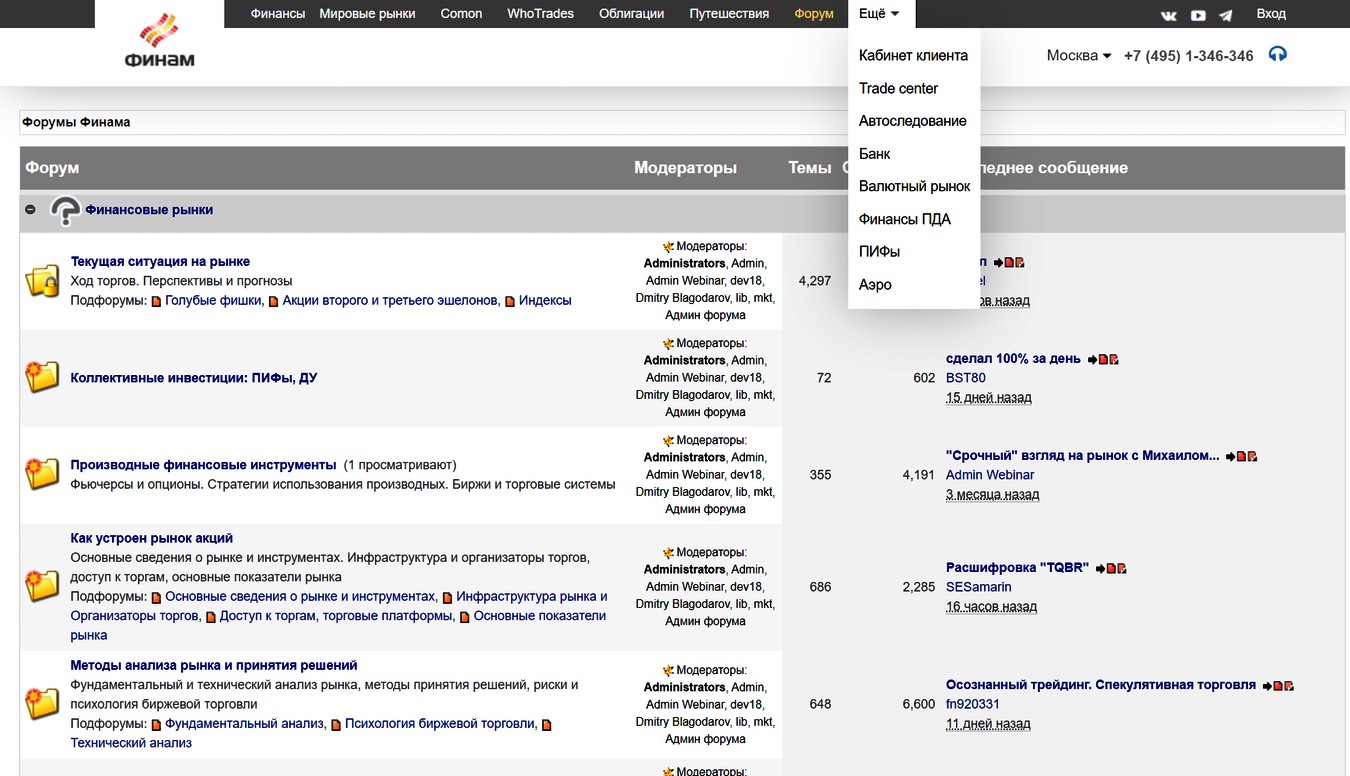Image resolution: width=1350 pixels, height=776 pixels.
Task: Click the Вход login link
Action: pyautogui.click(x=1271, y=14)
